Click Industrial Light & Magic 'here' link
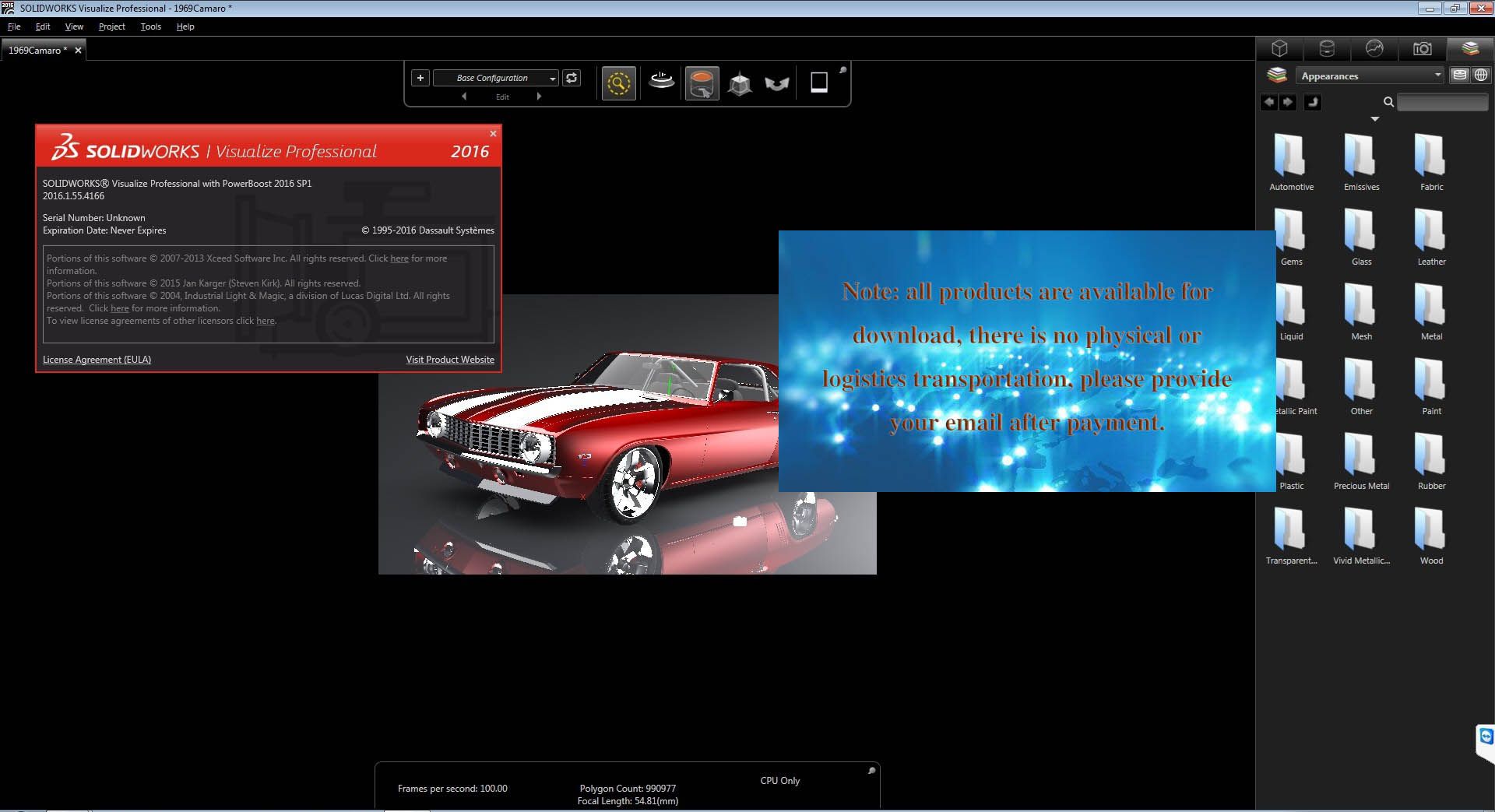This screenshot has width=1495, height=812. coord(120,308)
